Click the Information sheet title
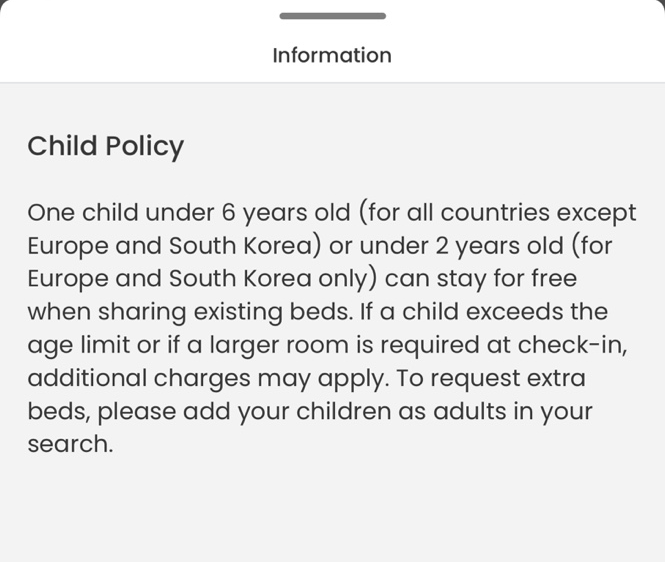Viewport: 665px width, 562px height. pos(332,56)
